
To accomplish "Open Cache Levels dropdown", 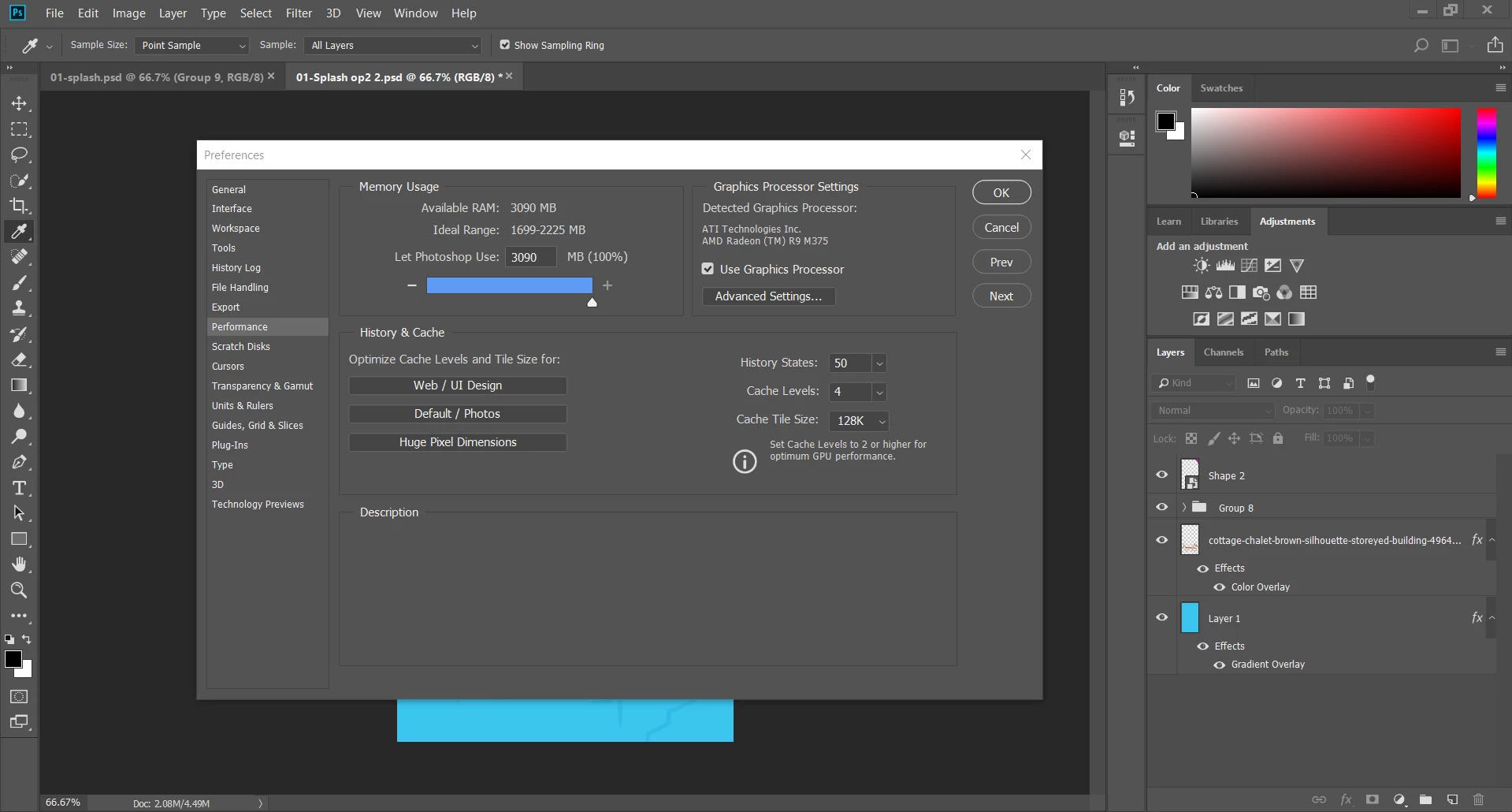I will tap(879, 392).
